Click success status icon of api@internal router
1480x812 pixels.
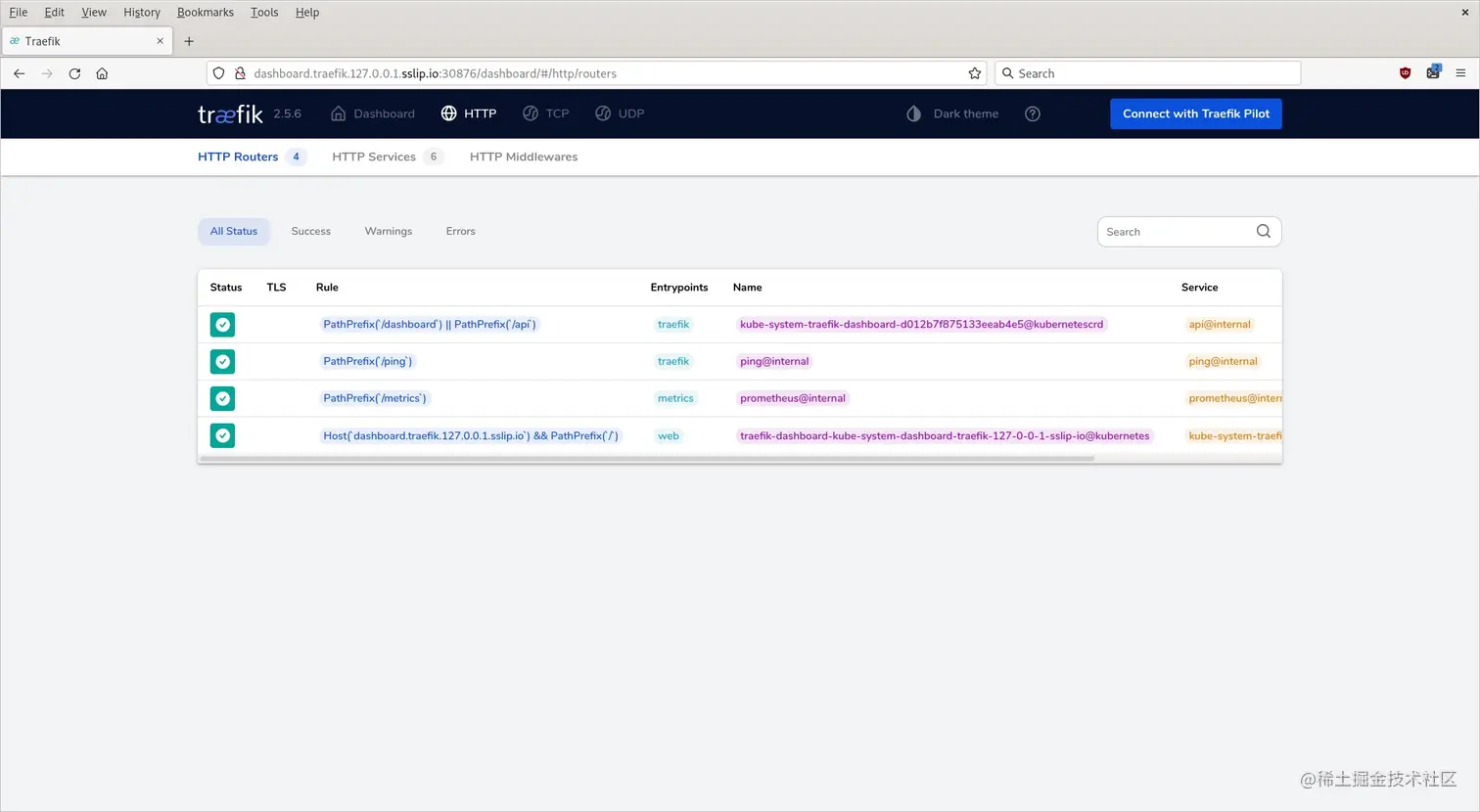223,325
